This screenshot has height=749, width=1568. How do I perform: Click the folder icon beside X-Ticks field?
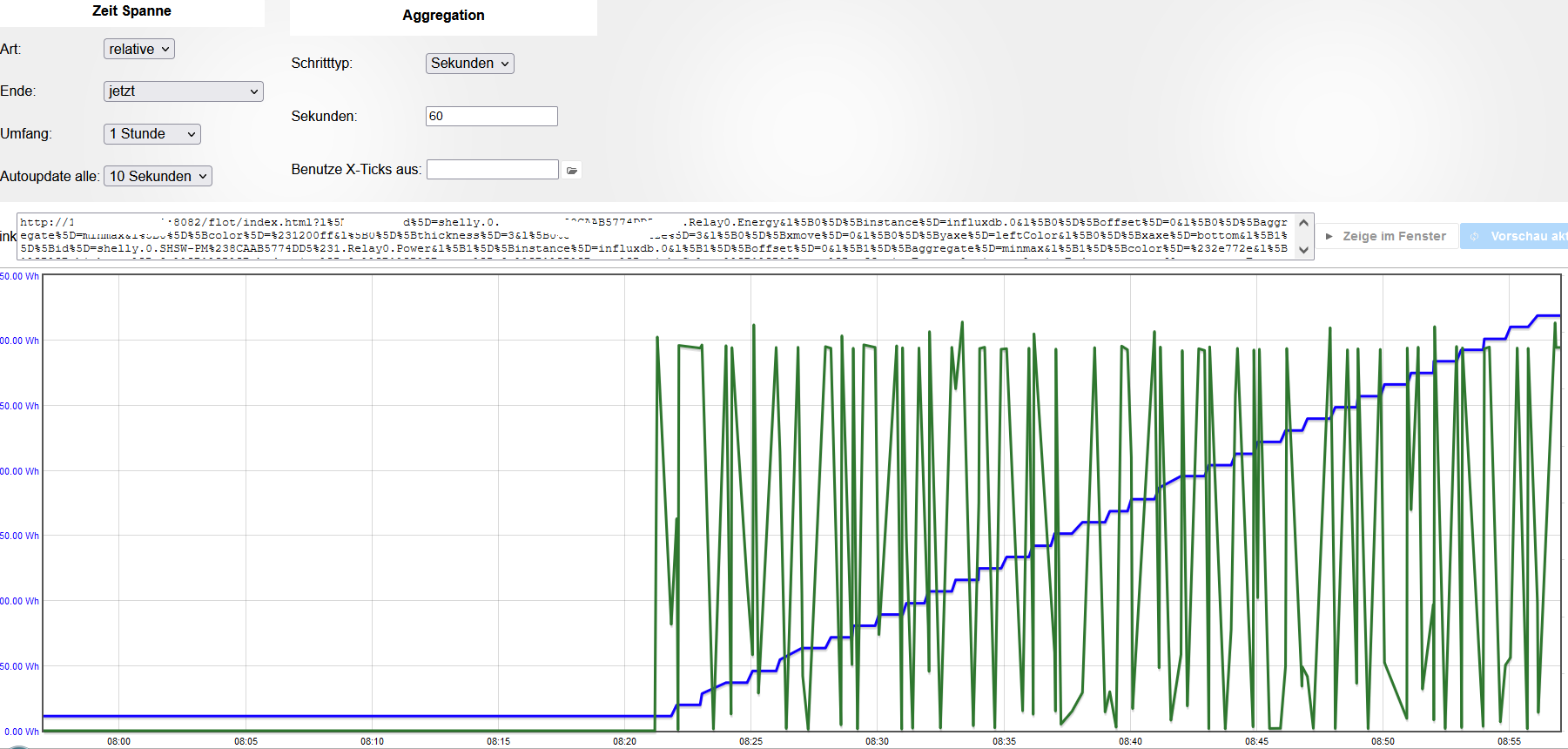pyautogui.click(x=572, y=170)
